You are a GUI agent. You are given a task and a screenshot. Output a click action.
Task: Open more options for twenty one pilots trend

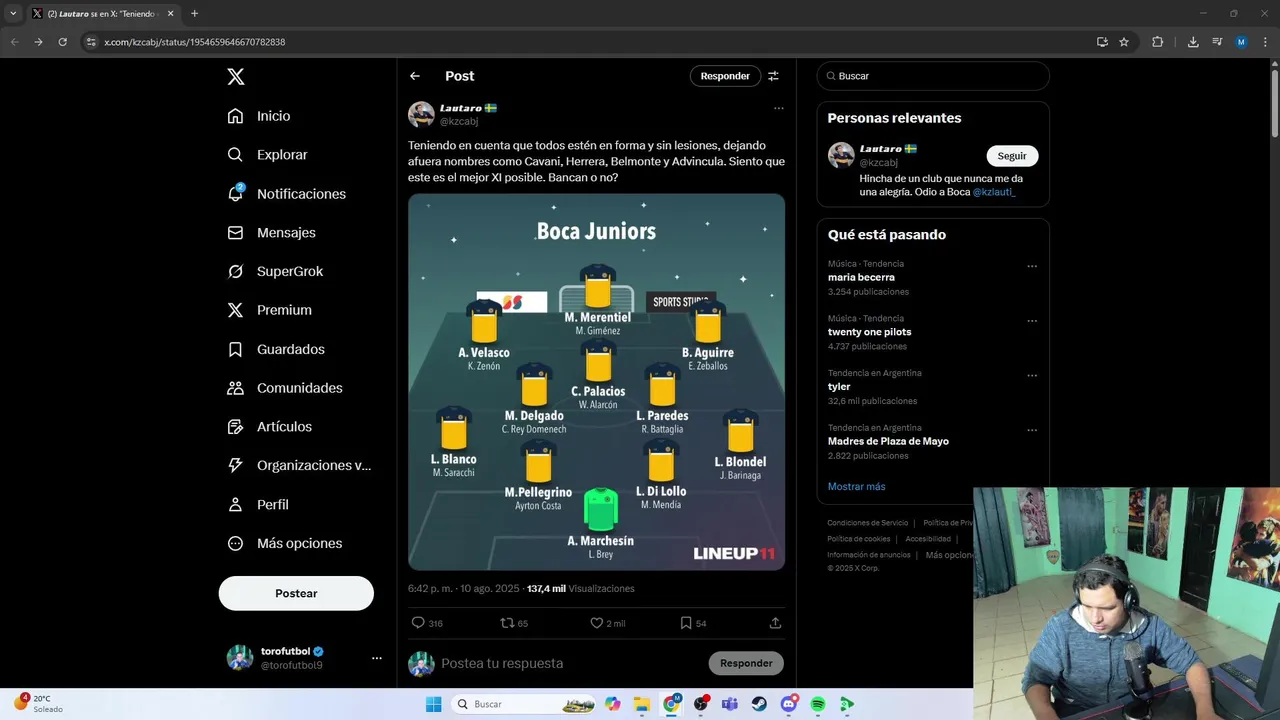(x=1032, y=321)
